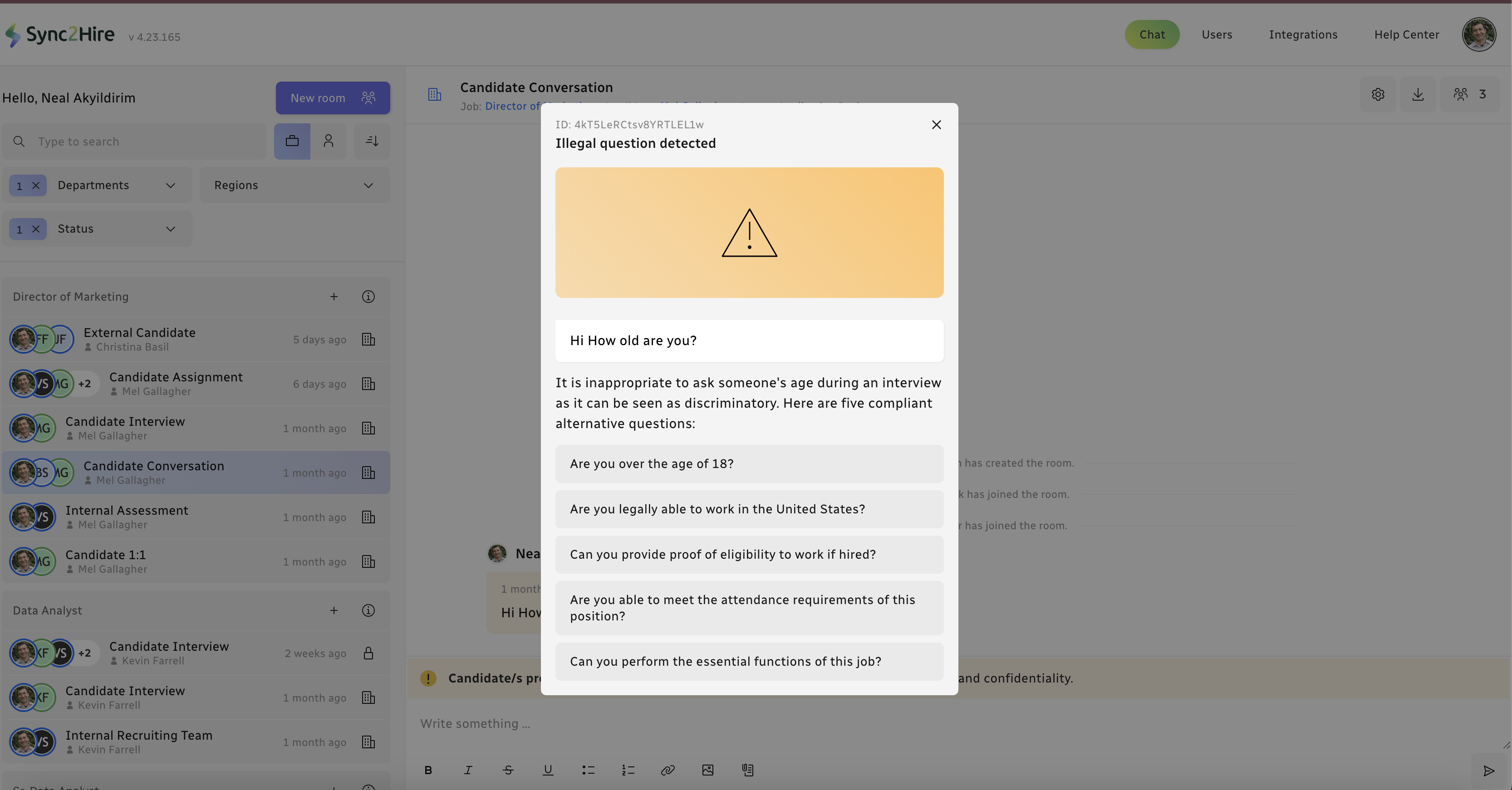
Task: Clear the Departments filter selection
Action: (x=36, y=186)
